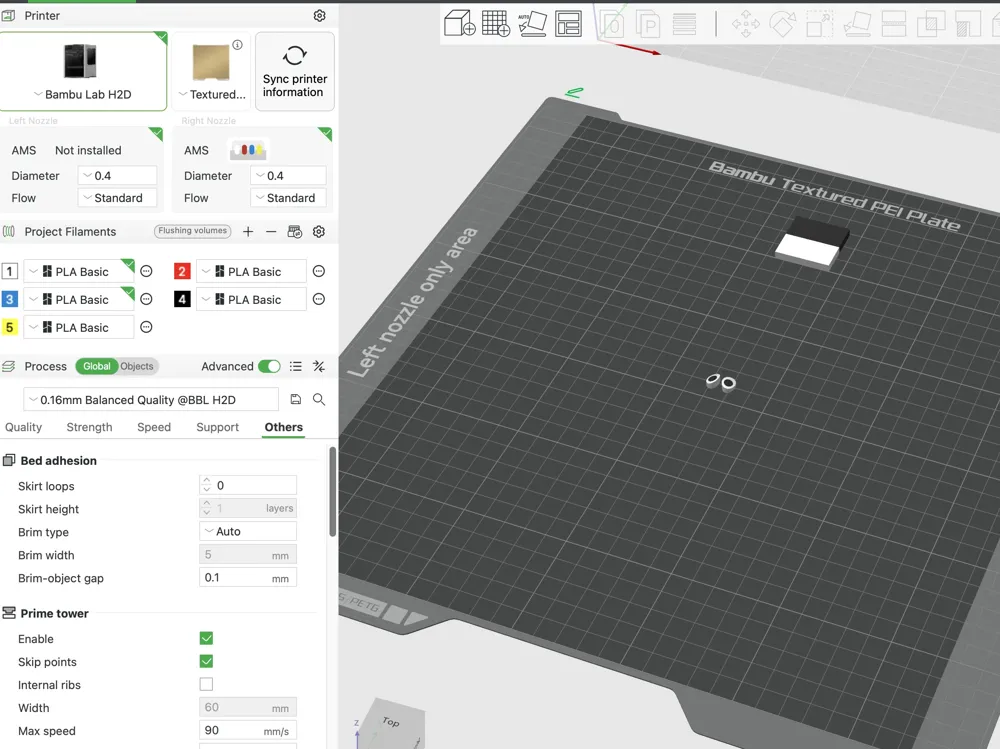
Task: Edit filament 5 preset via ellipsis icon
Action: point(146,327)
